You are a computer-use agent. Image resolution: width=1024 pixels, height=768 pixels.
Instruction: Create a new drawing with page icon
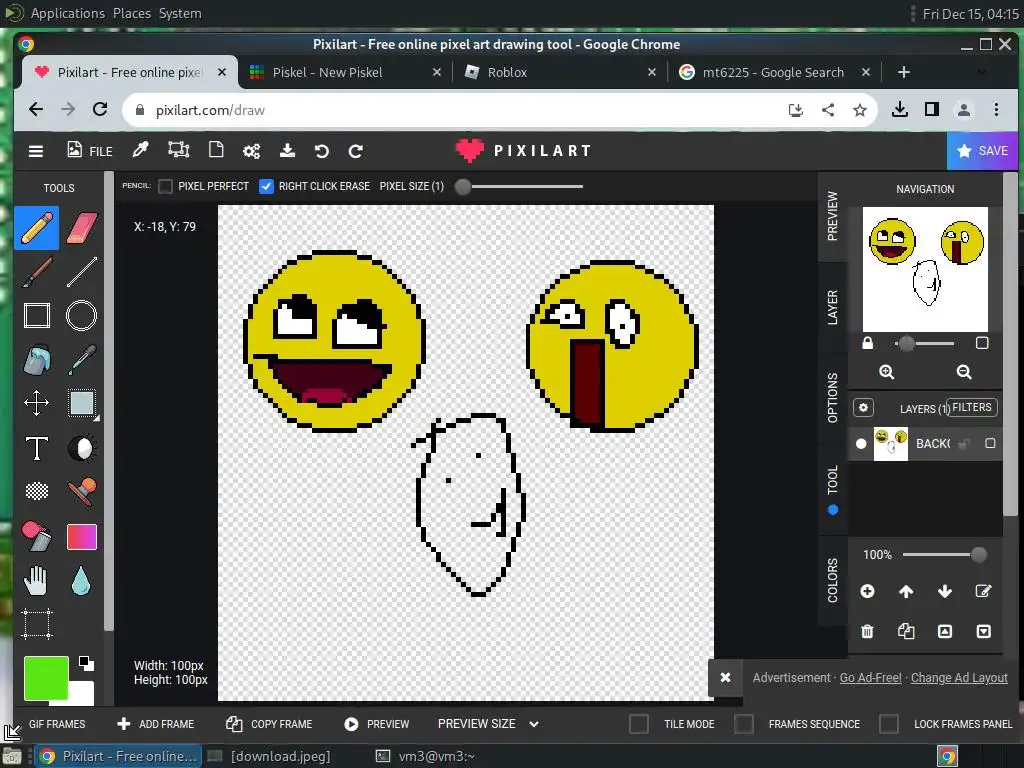(216, 151)
